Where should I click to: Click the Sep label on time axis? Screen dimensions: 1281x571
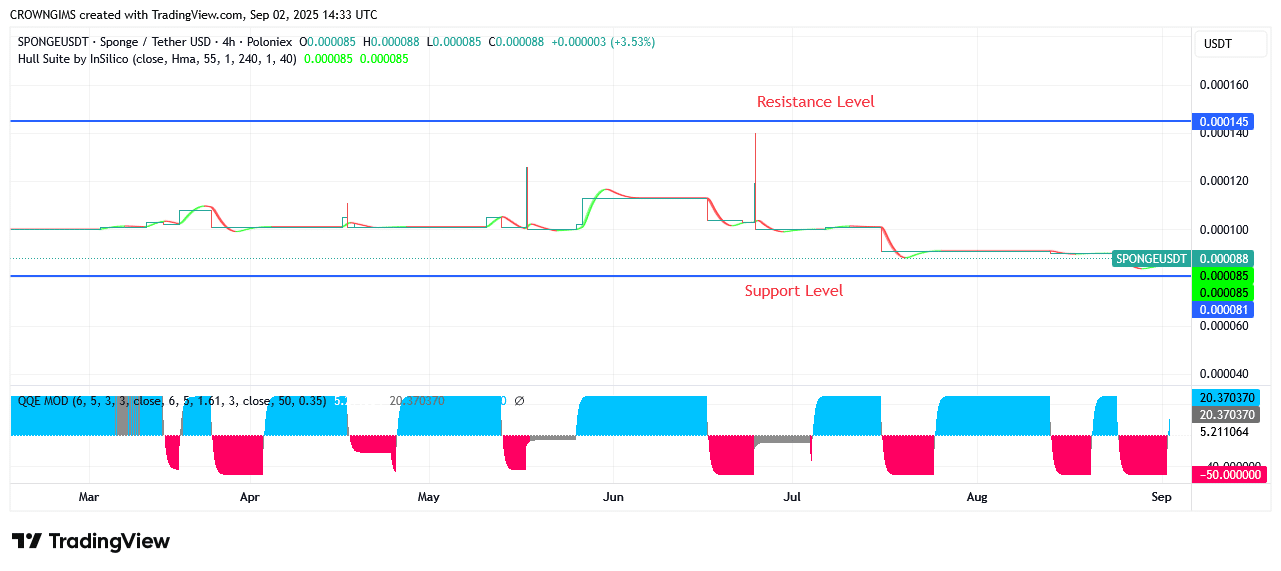point(1161,497)
